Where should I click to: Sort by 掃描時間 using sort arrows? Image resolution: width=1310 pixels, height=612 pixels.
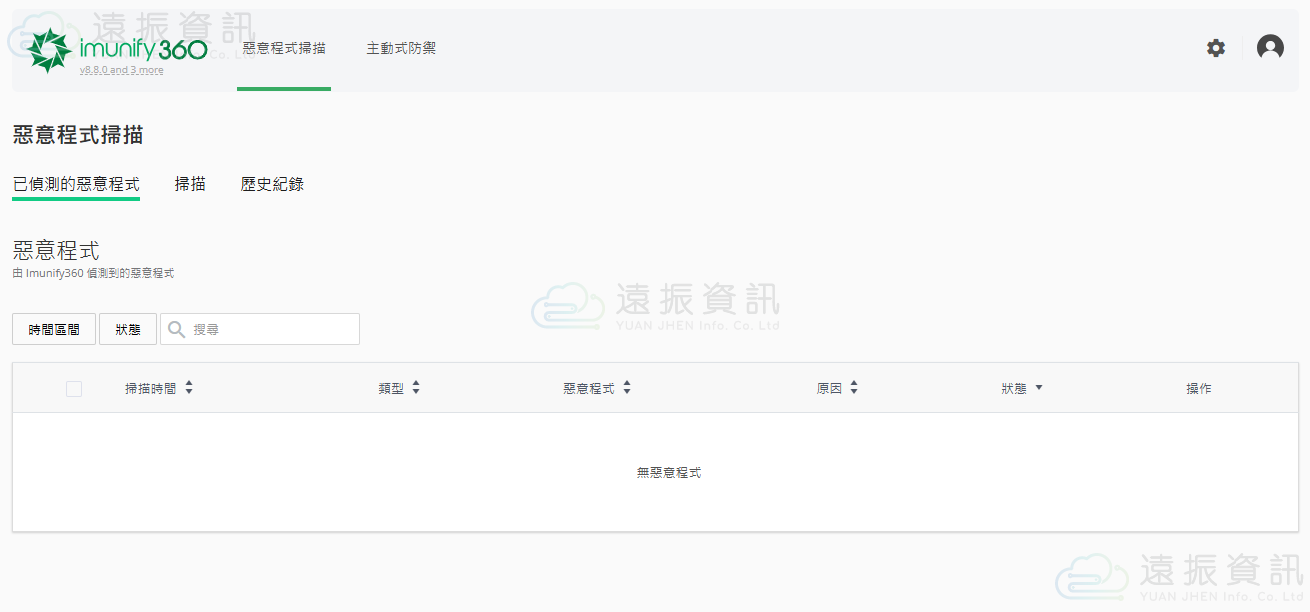[x=189, y=388]
